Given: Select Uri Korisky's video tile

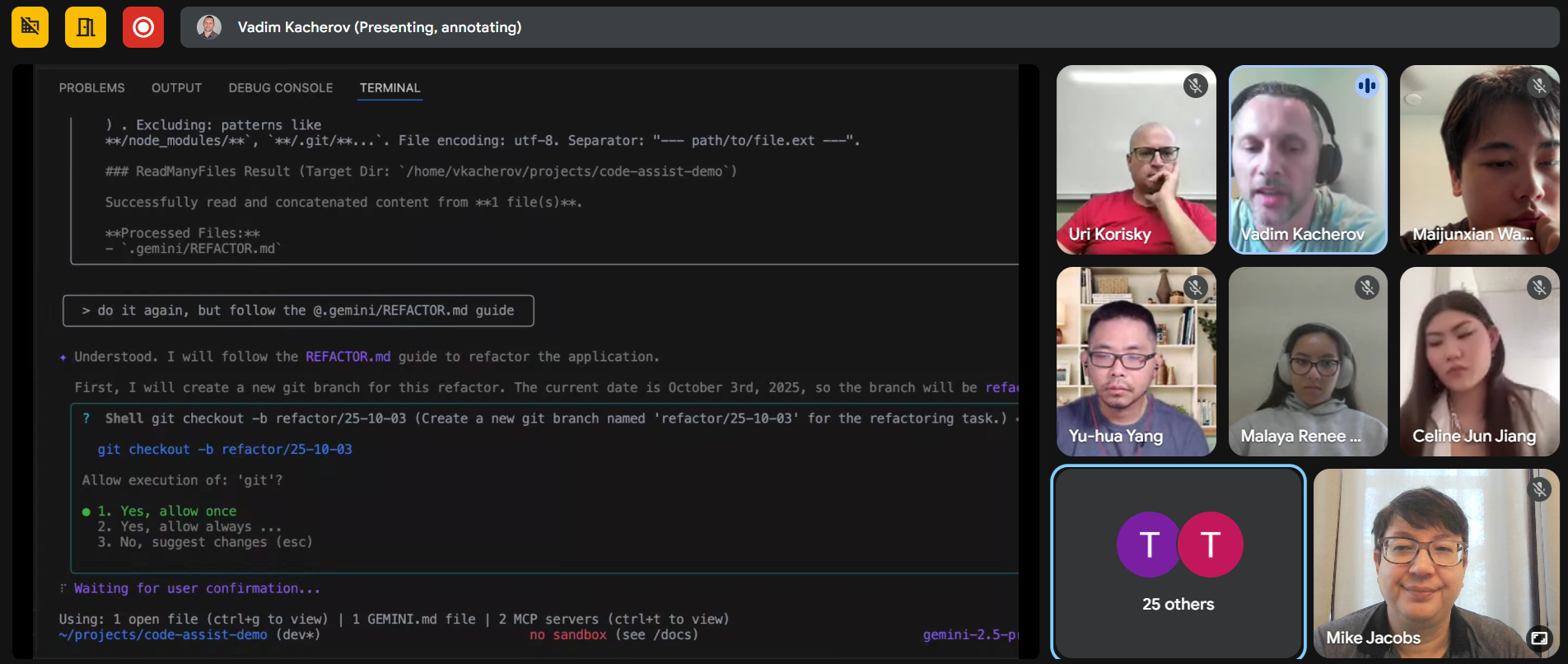Looking at the screenshot, I should click(x=1136, y=160).
